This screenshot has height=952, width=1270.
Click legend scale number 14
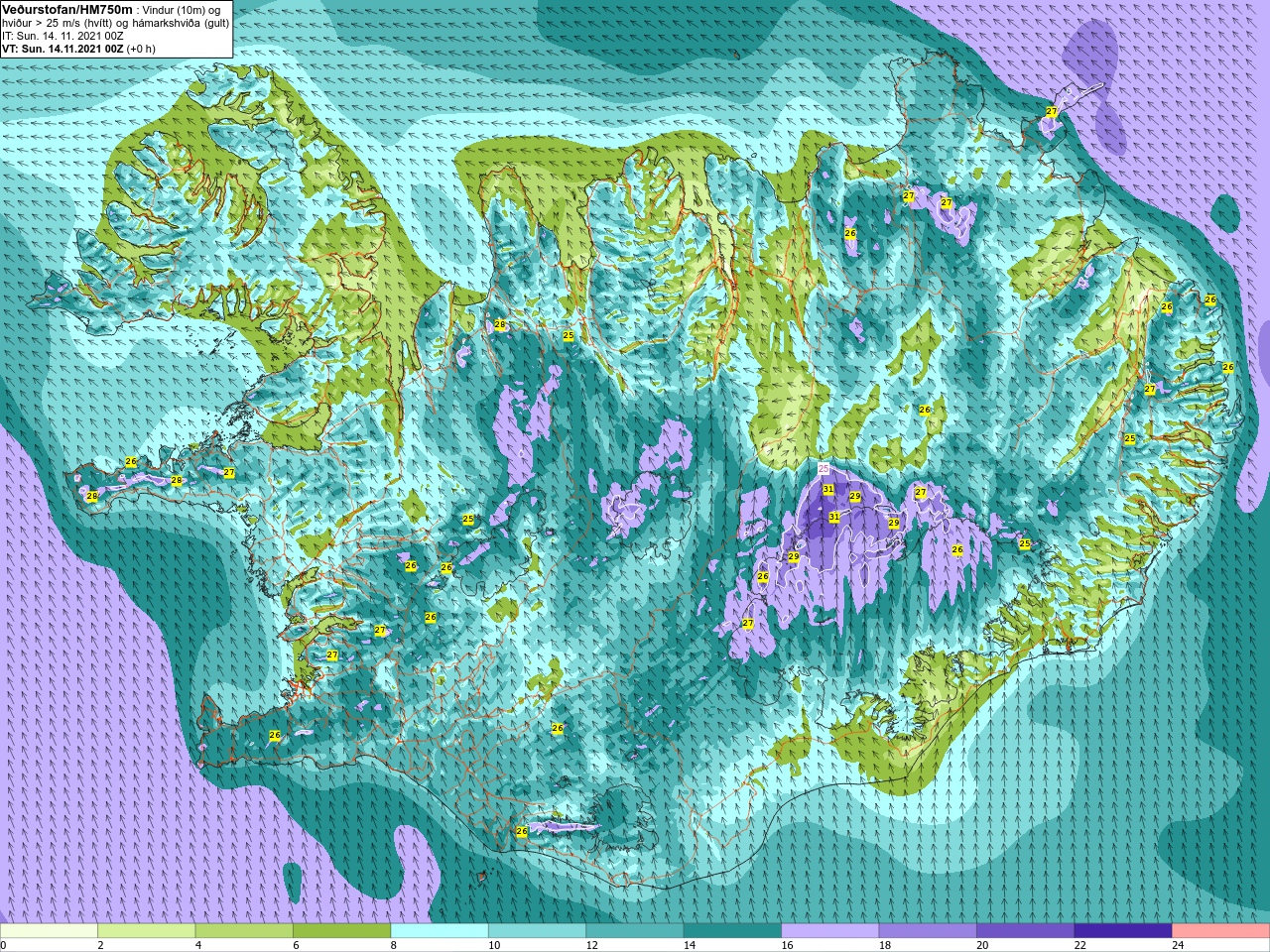pos(689,945)
